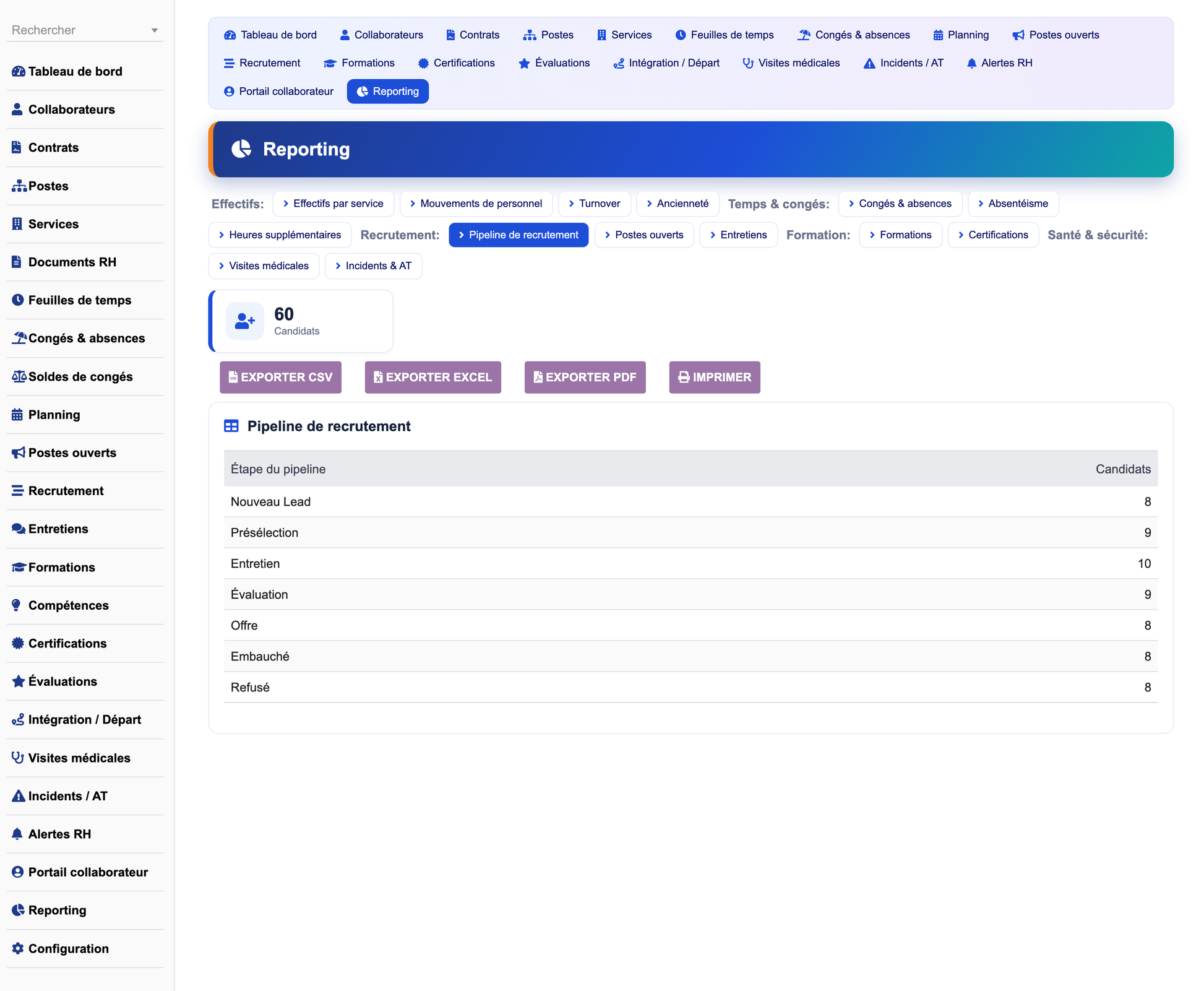Click the sidebar Services building icon
Screen dimensions: 1204x991
pos(17,224)
